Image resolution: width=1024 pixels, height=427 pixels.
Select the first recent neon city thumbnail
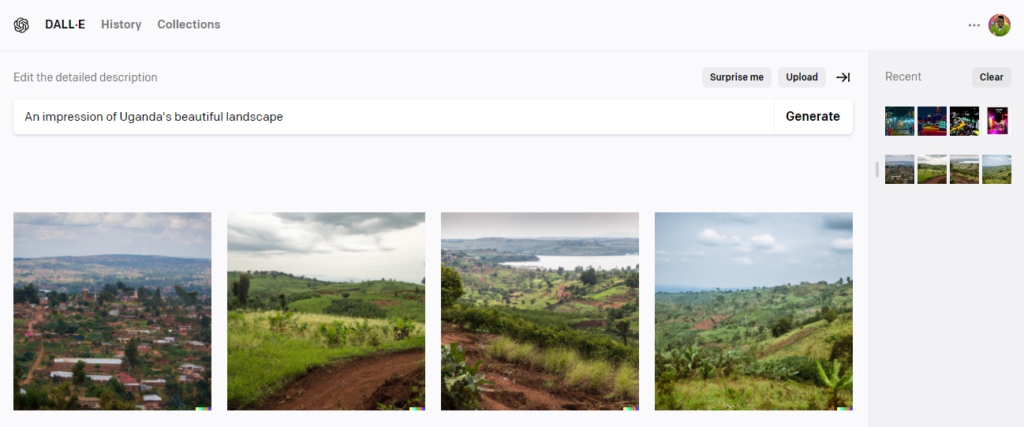(x=899, y=121)
